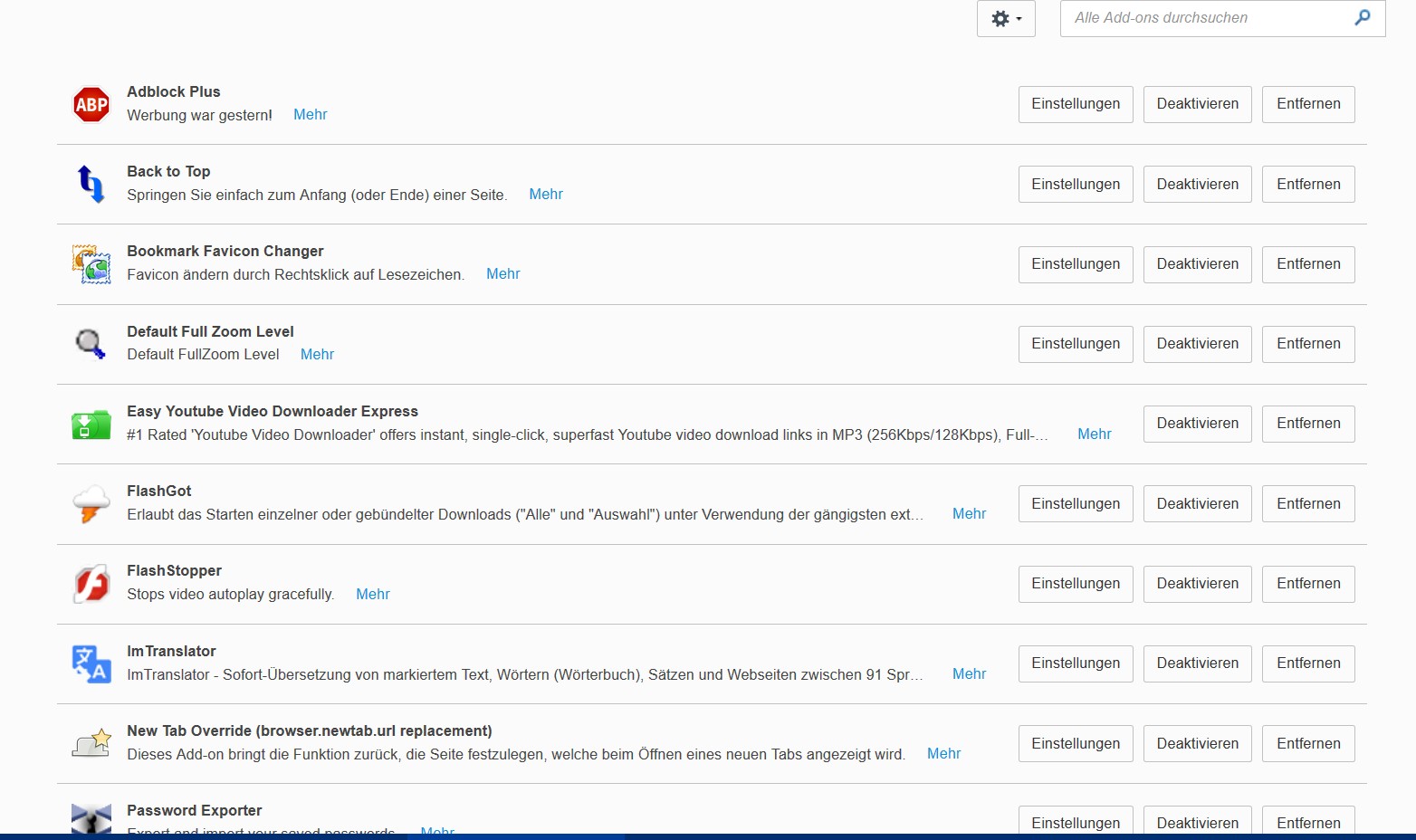Deactivate the ImTranslator add-on
The width and height of the screenshot is (1416, 840).
click(x=1198, y=663)
